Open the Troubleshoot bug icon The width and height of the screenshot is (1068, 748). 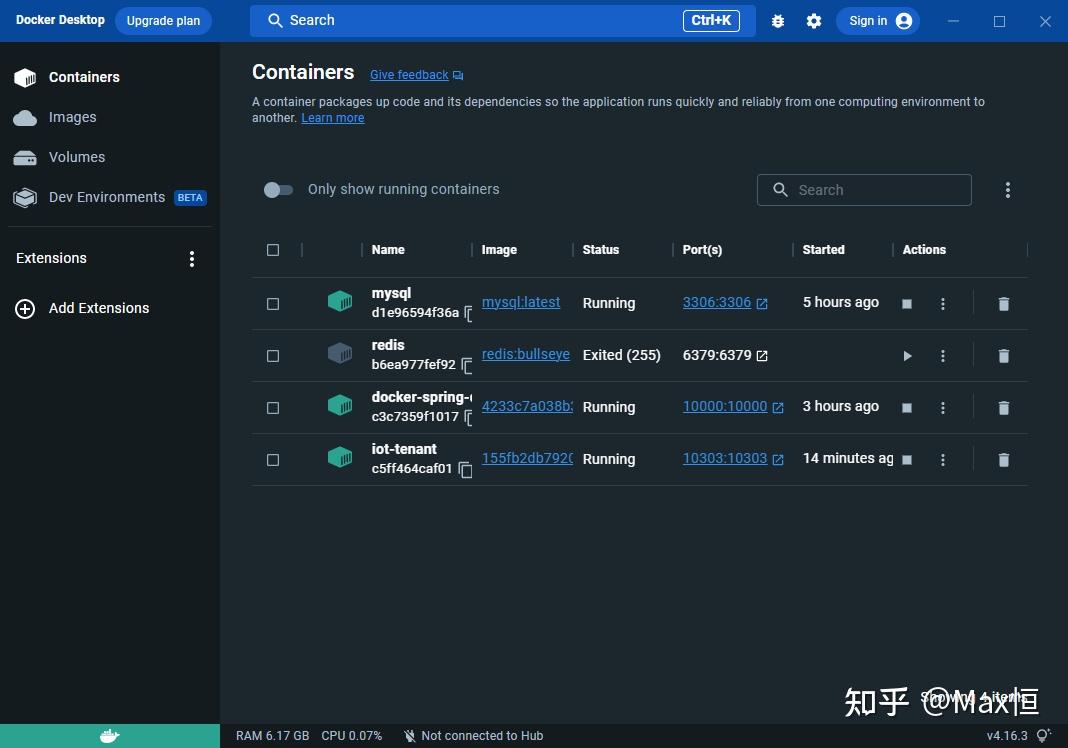(x=778, y=20)
